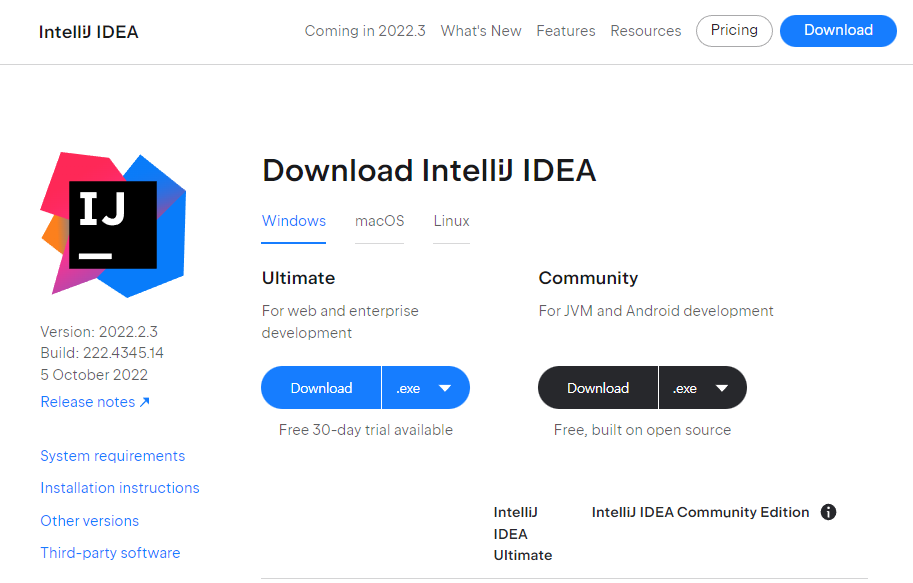This screenshot has width=913, height=583.
Task: Click the info icon beside Community Edition
Action: pyautogui.click(x=829, y=512)
